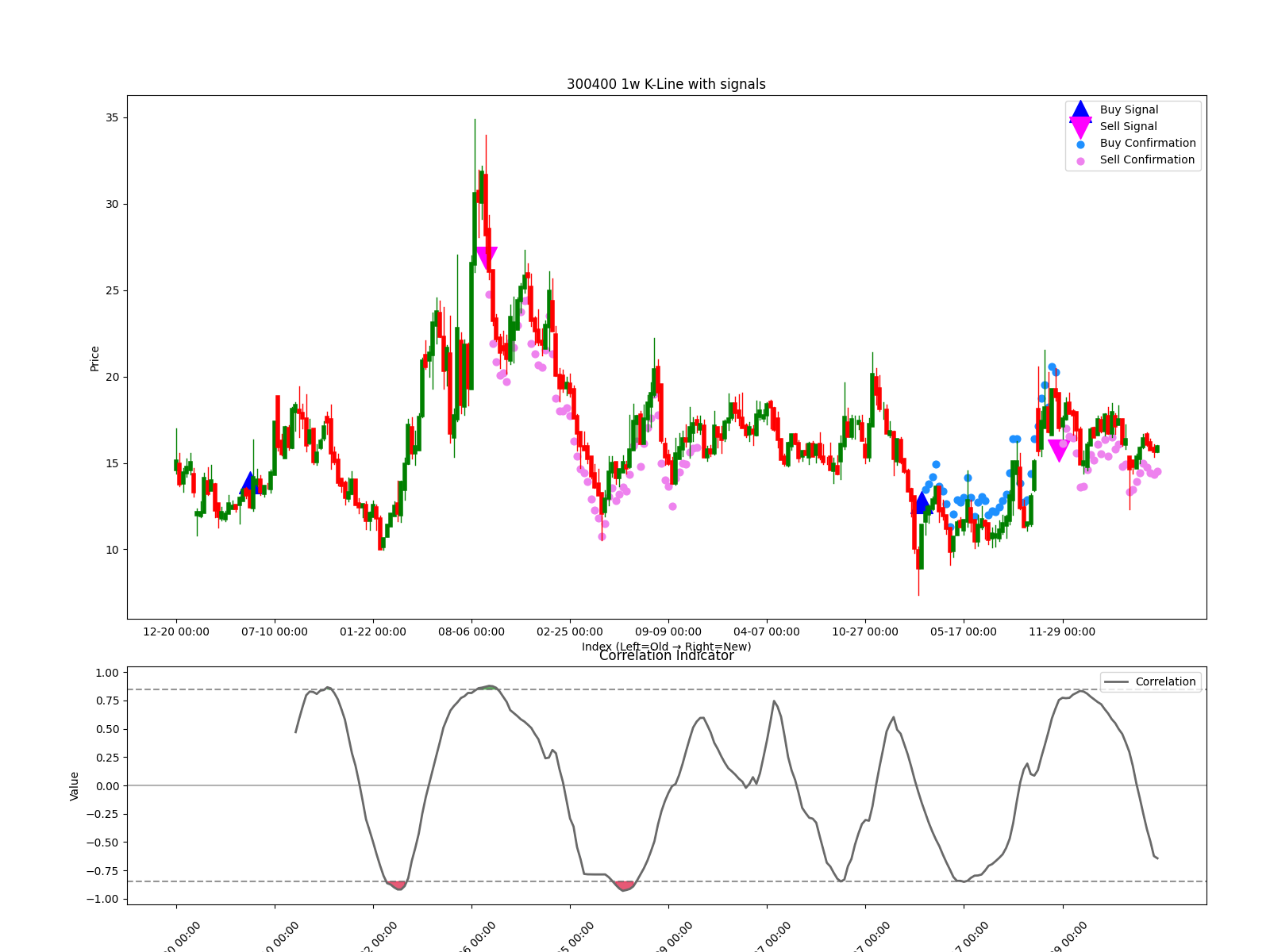The image size is (1270, 952).
Task: Click the date tick "07-10 00:00" under price chart
Action: (275, 632)
